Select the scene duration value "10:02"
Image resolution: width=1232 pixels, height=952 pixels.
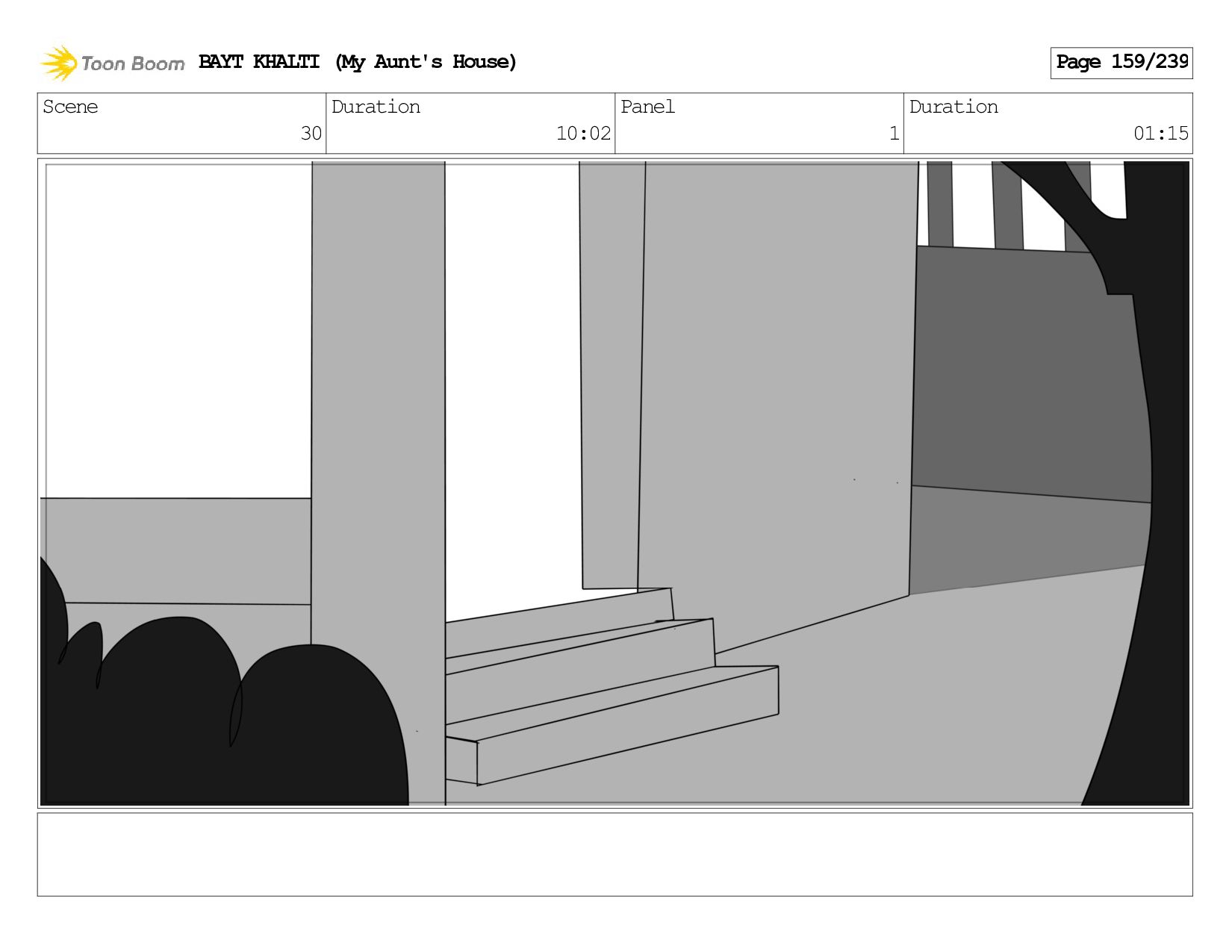point(583,134)
